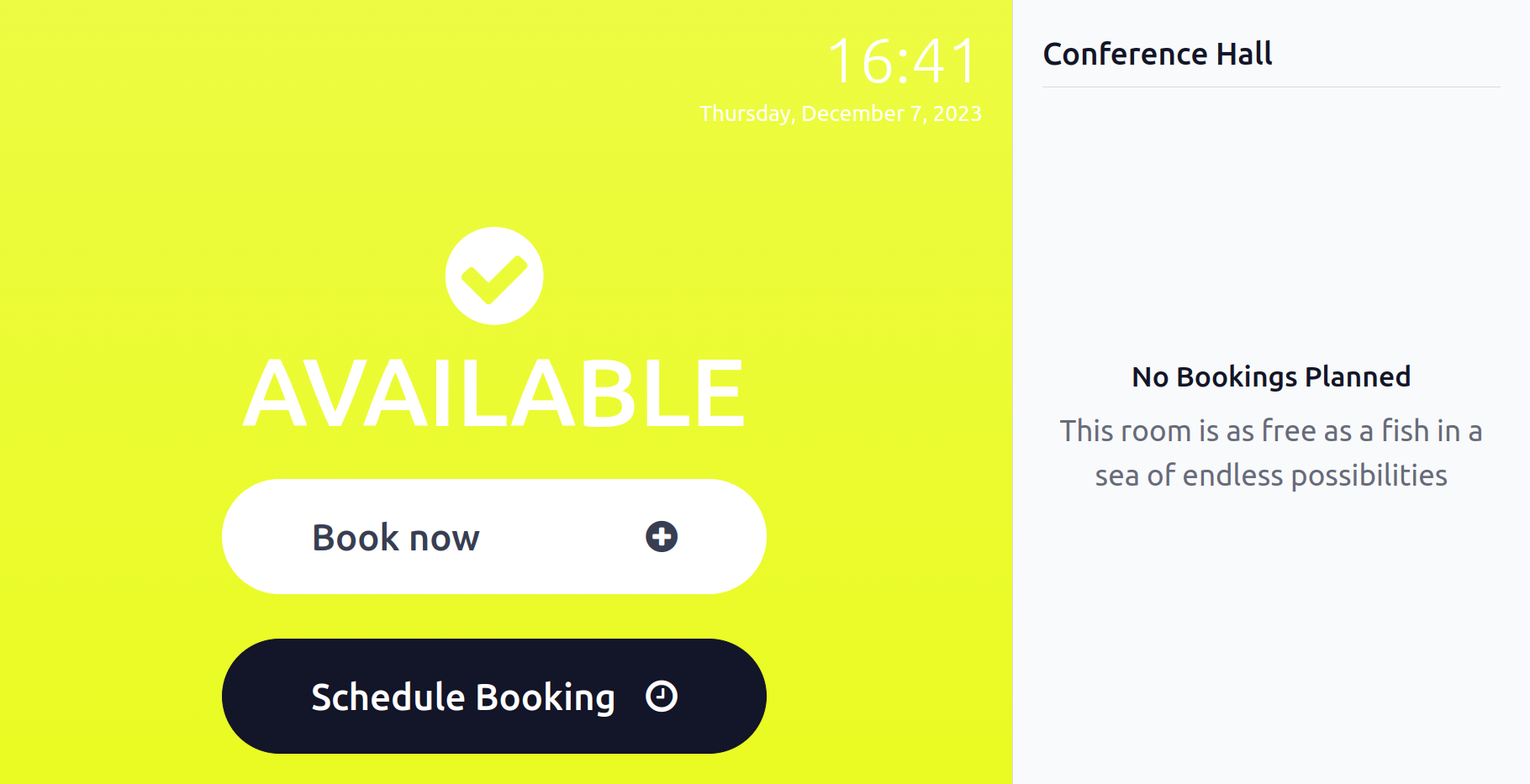This screenshot has width=1530, height=784.
Task: Click the line reading This room is as free
Action: coord(1271,430)
